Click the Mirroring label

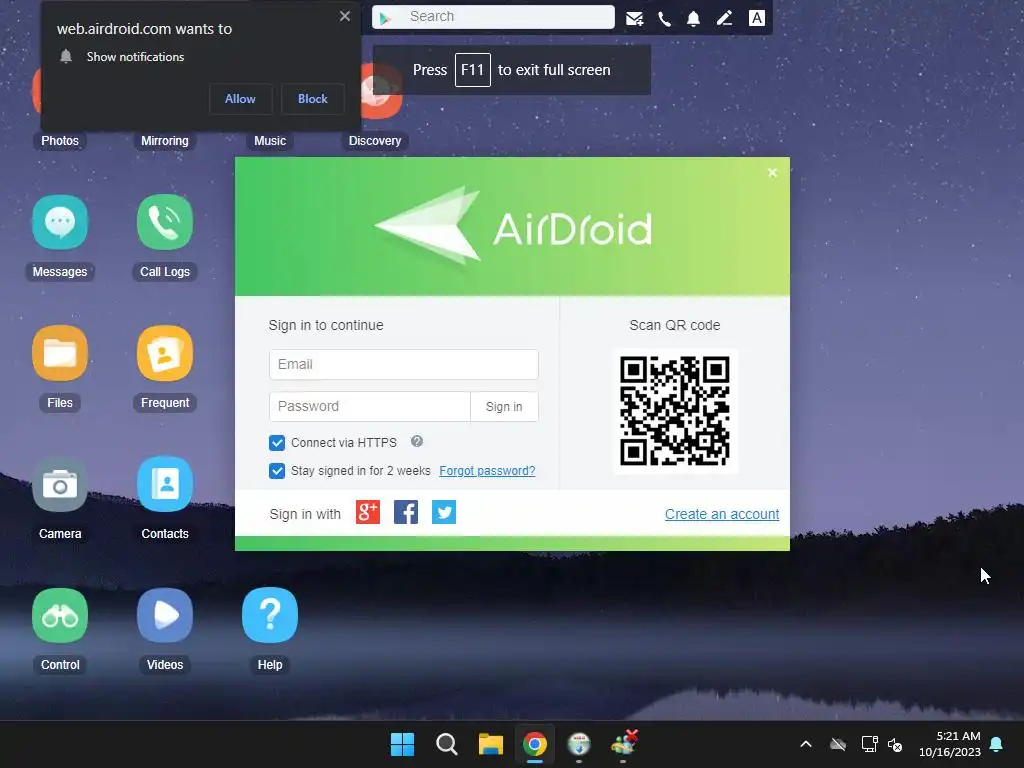point(165,141)
